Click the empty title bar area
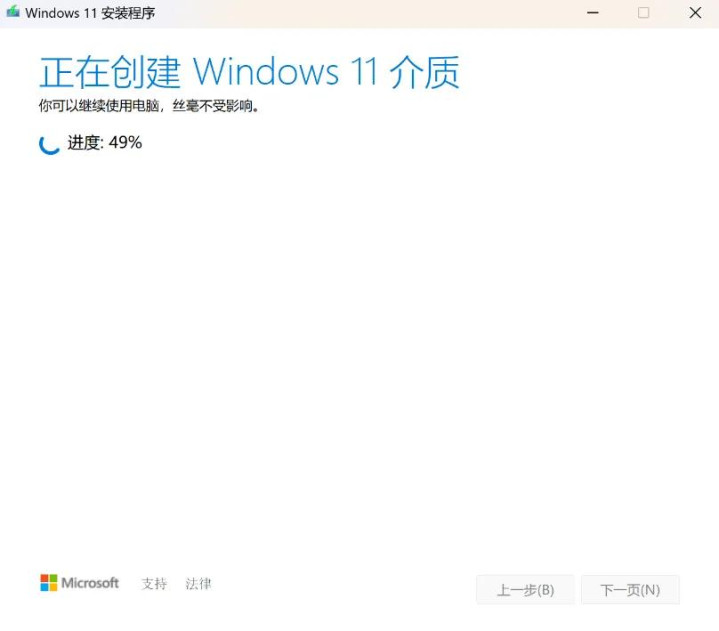Viewport: 719px width, 631px height. 367,13
